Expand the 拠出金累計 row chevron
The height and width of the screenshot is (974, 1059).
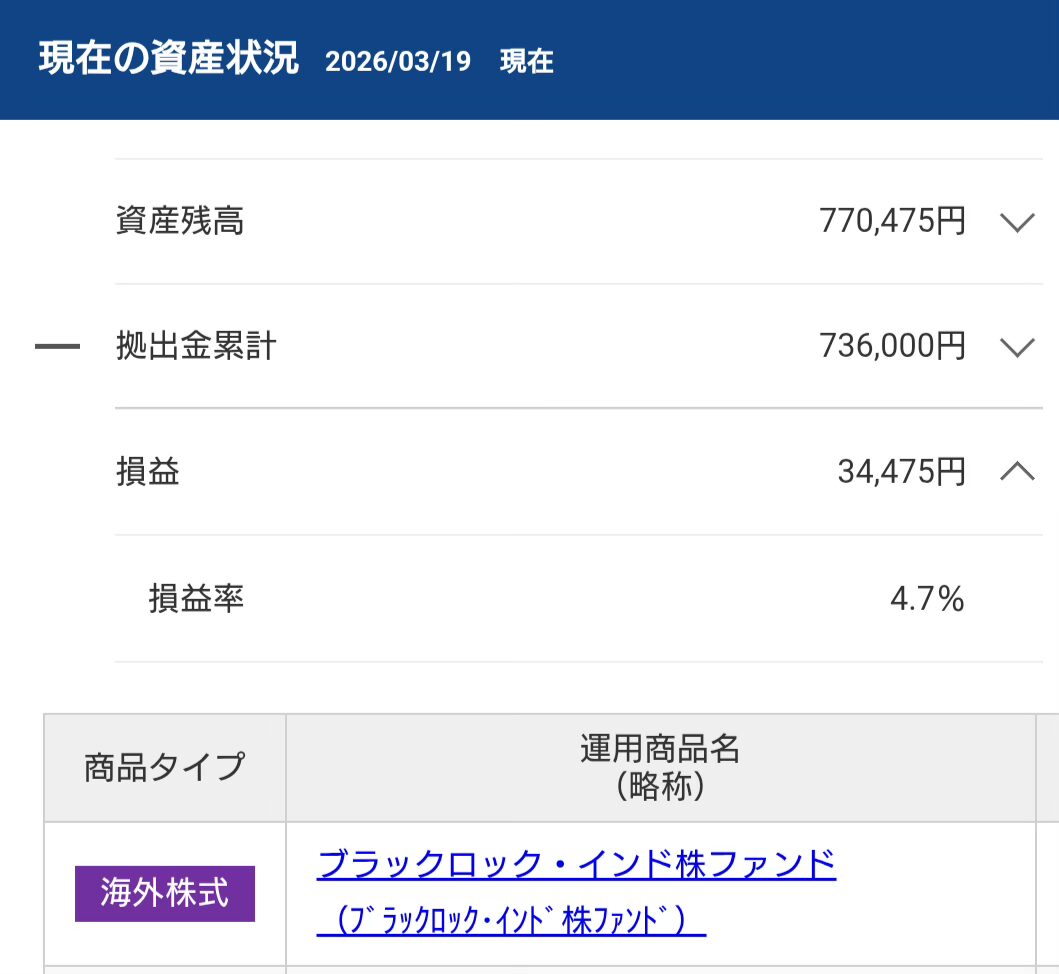pos(1016,347)
